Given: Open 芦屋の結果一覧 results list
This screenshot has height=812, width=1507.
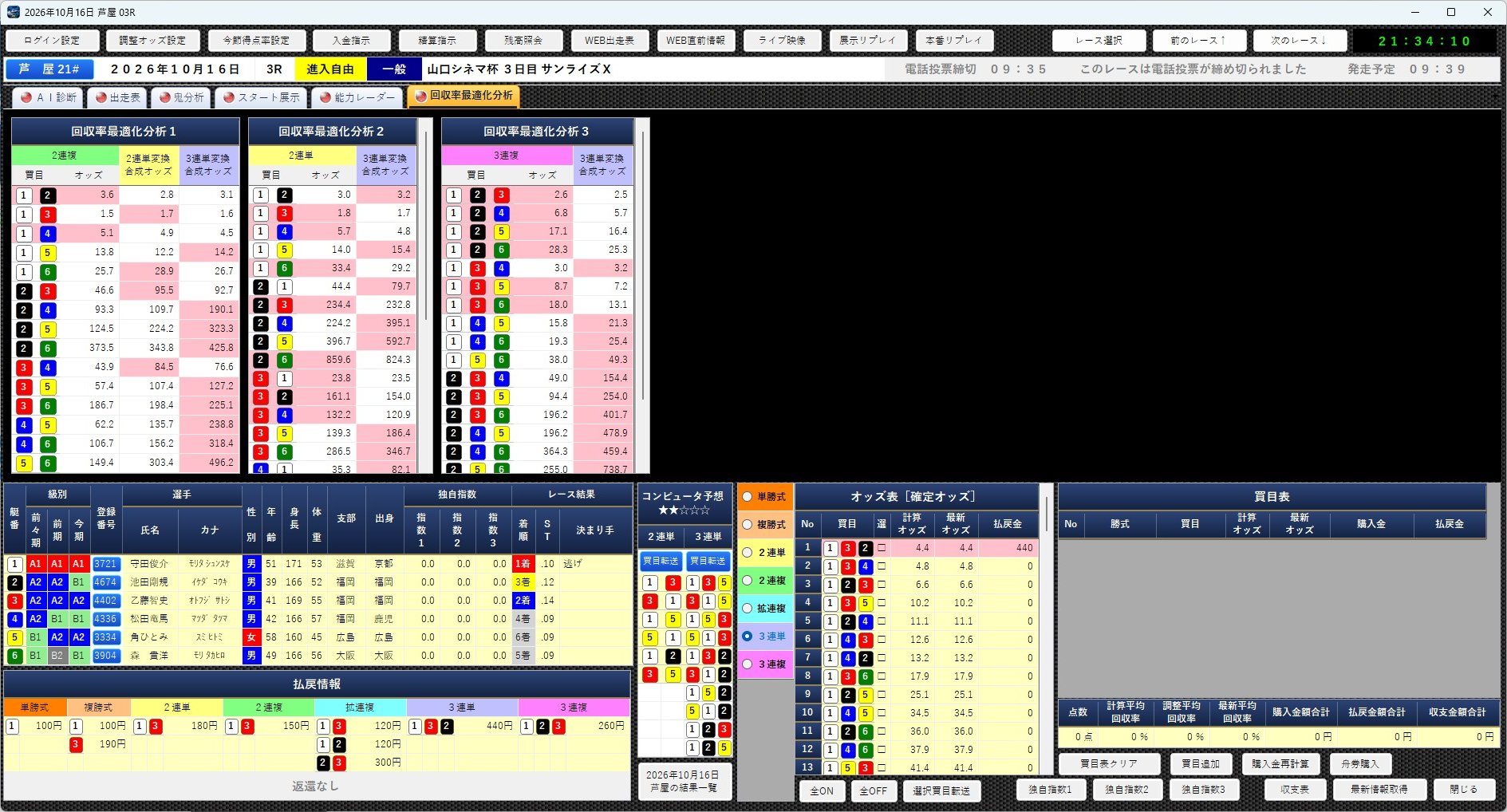Looking at the screenshot, I should 684,781.
